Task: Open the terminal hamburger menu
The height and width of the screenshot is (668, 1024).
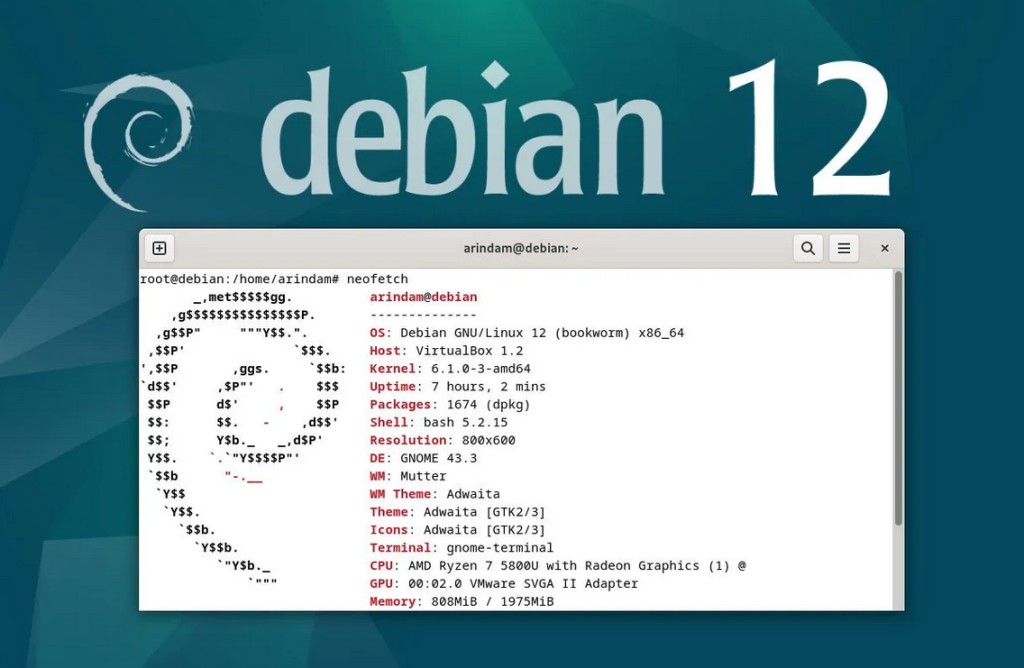Action: [x=844, y=248]
